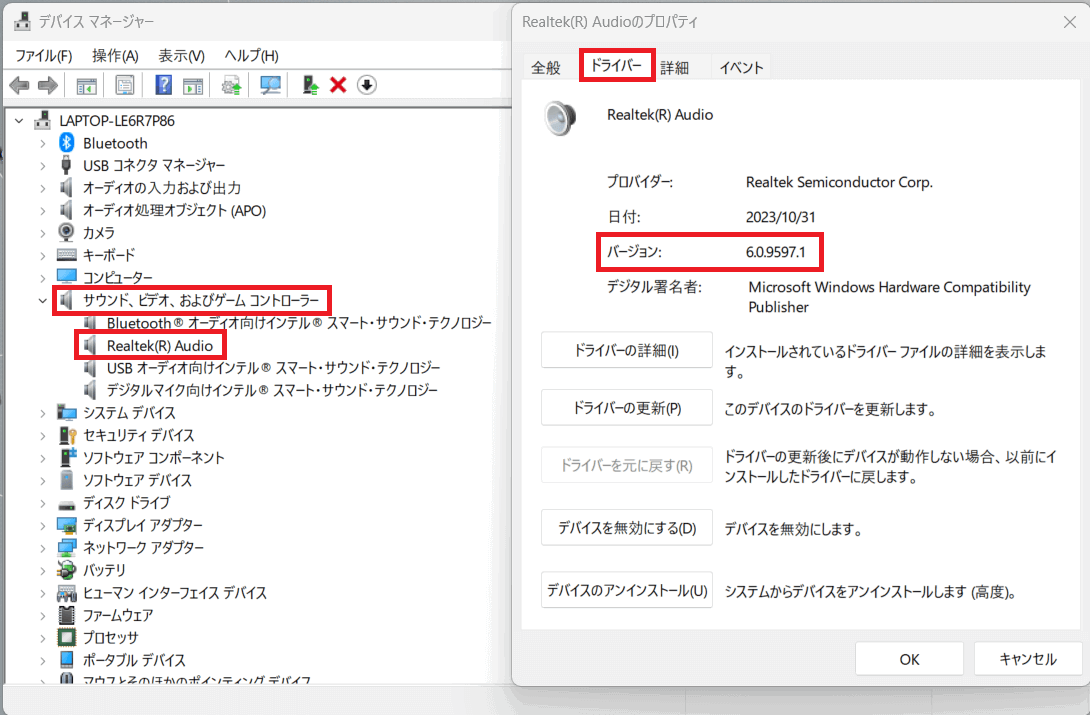The width and height of the screenshot is (1090, 715).
Task: Select the オーディオ処理オブジェクト (APO) row
Action: [174, 210]
